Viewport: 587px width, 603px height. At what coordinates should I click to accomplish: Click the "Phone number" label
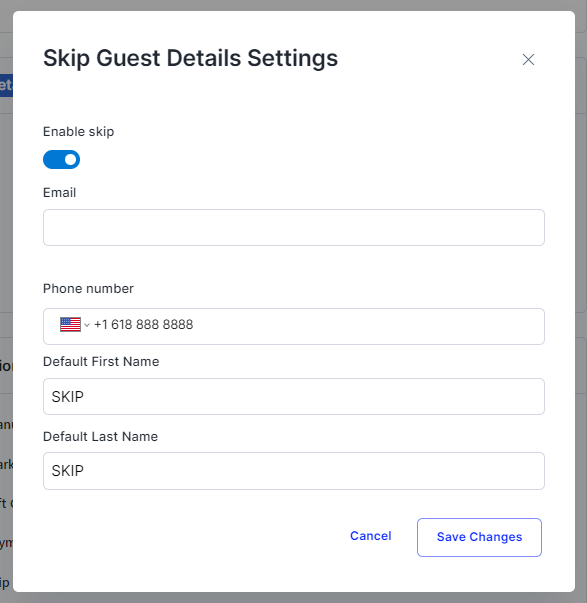(x=88, y=288)
